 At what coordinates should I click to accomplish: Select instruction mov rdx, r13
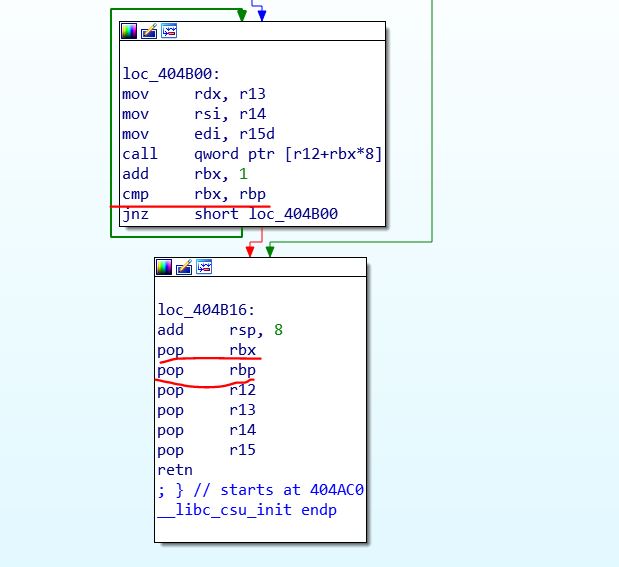tap(194, 94)
